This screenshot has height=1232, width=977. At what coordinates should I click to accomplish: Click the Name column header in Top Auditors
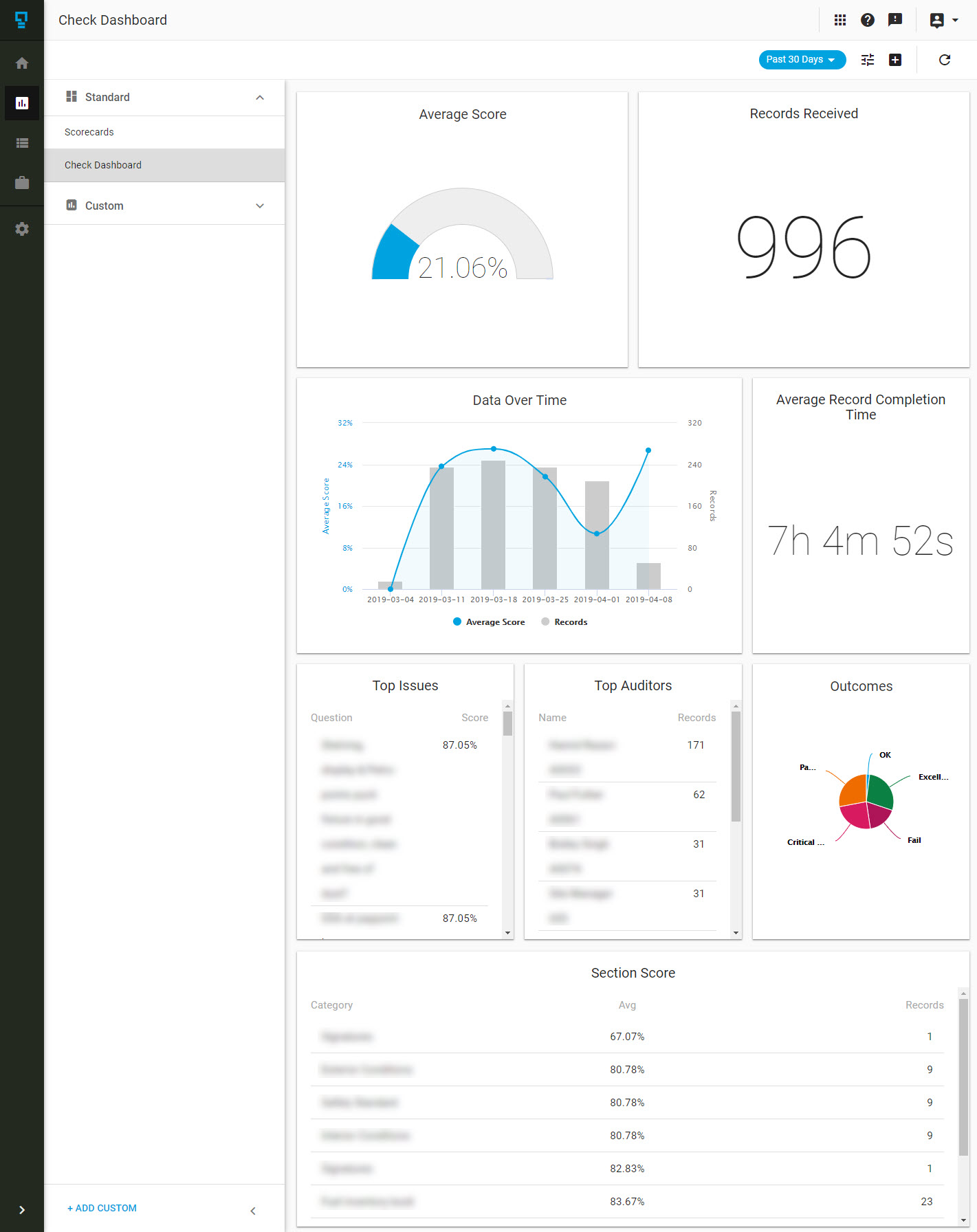[x=552, y=718]
